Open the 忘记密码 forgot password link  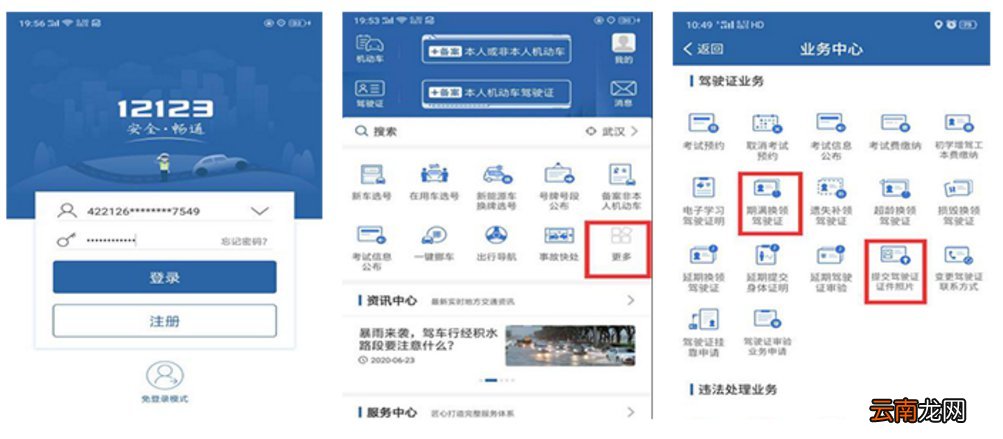pos(244,241)
